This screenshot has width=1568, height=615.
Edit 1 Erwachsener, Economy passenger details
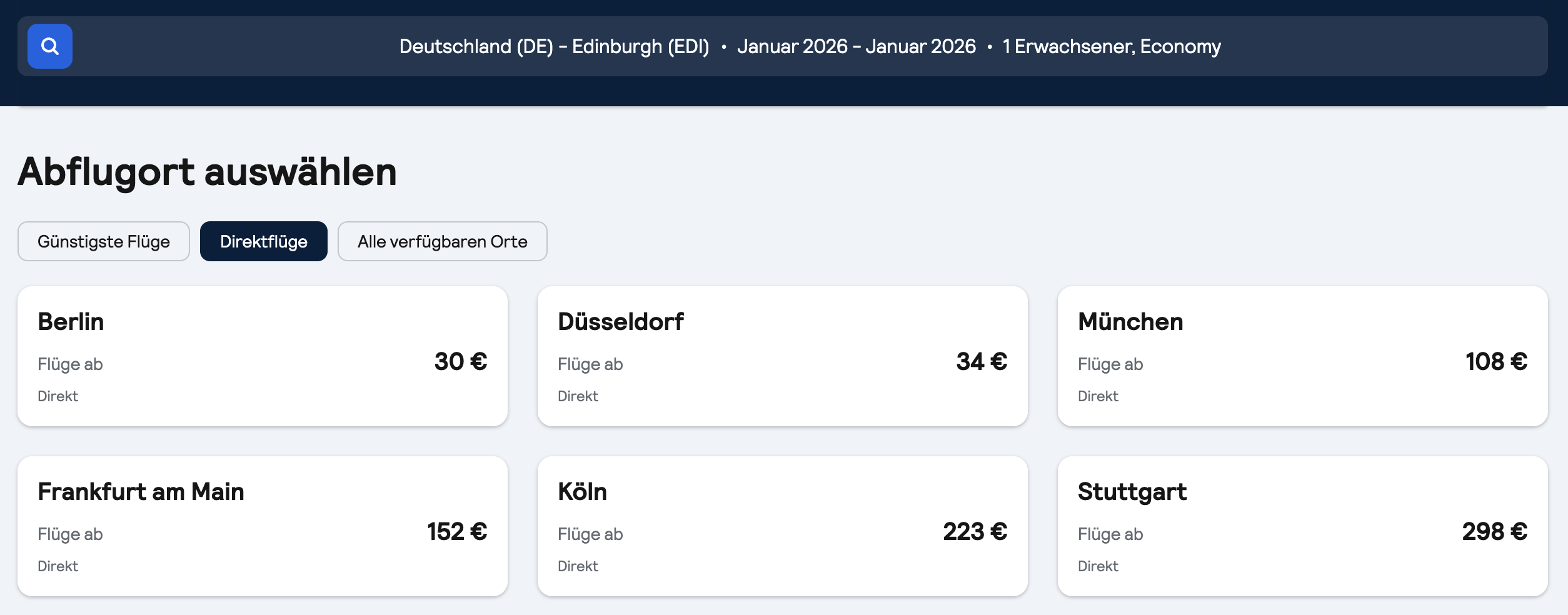(x=1111, y=46)
